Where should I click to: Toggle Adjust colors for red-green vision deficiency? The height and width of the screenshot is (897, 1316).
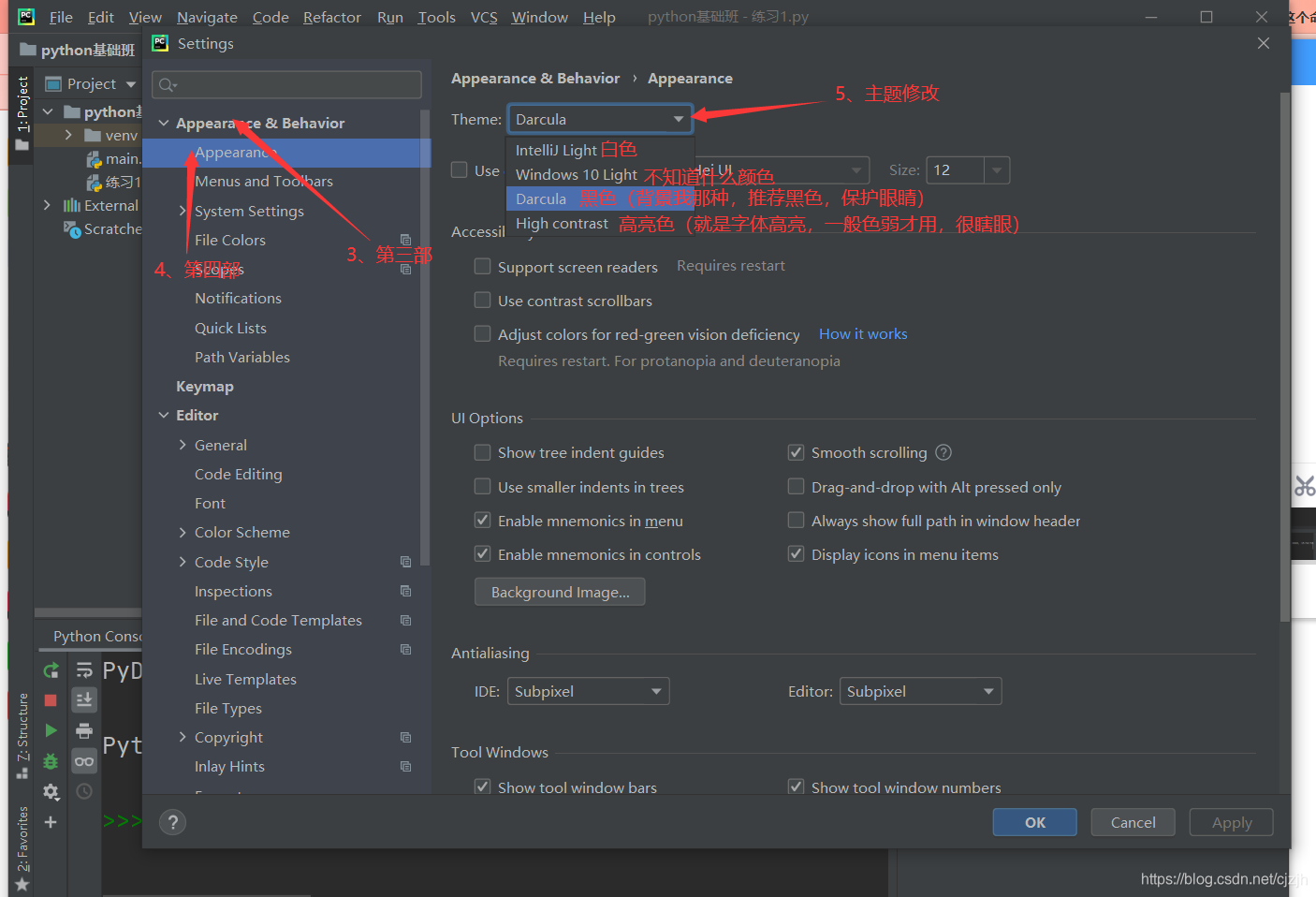coord(482,334)
